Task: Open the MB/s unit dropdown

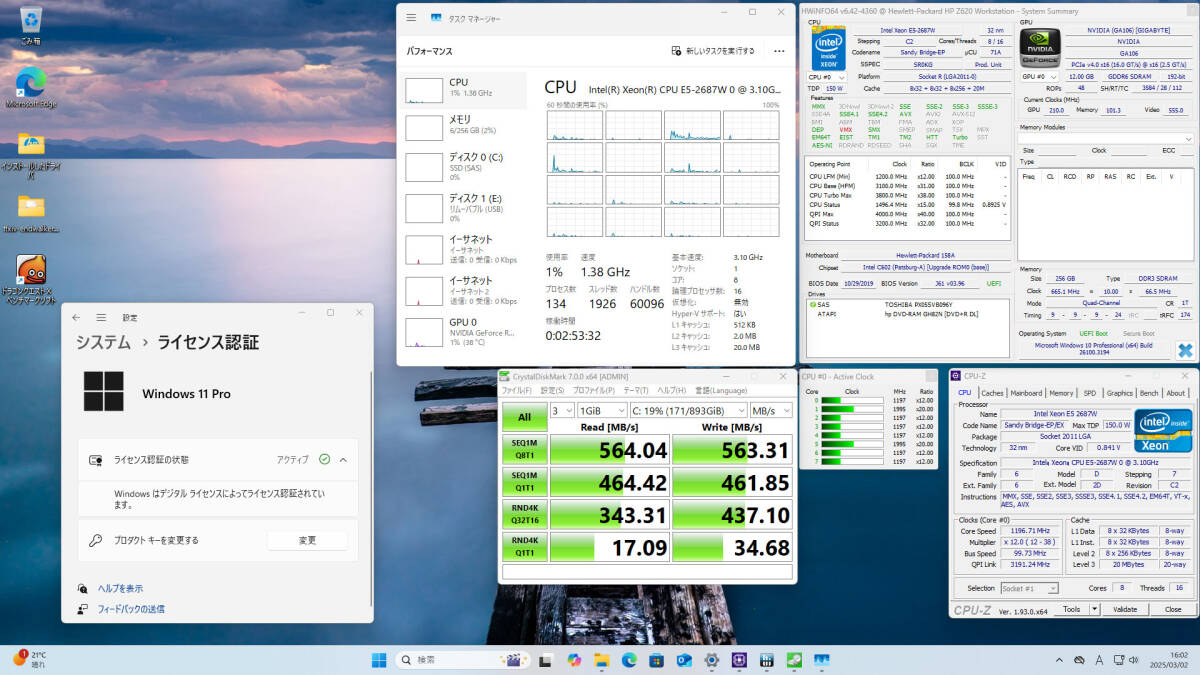Action: (772, 410)
